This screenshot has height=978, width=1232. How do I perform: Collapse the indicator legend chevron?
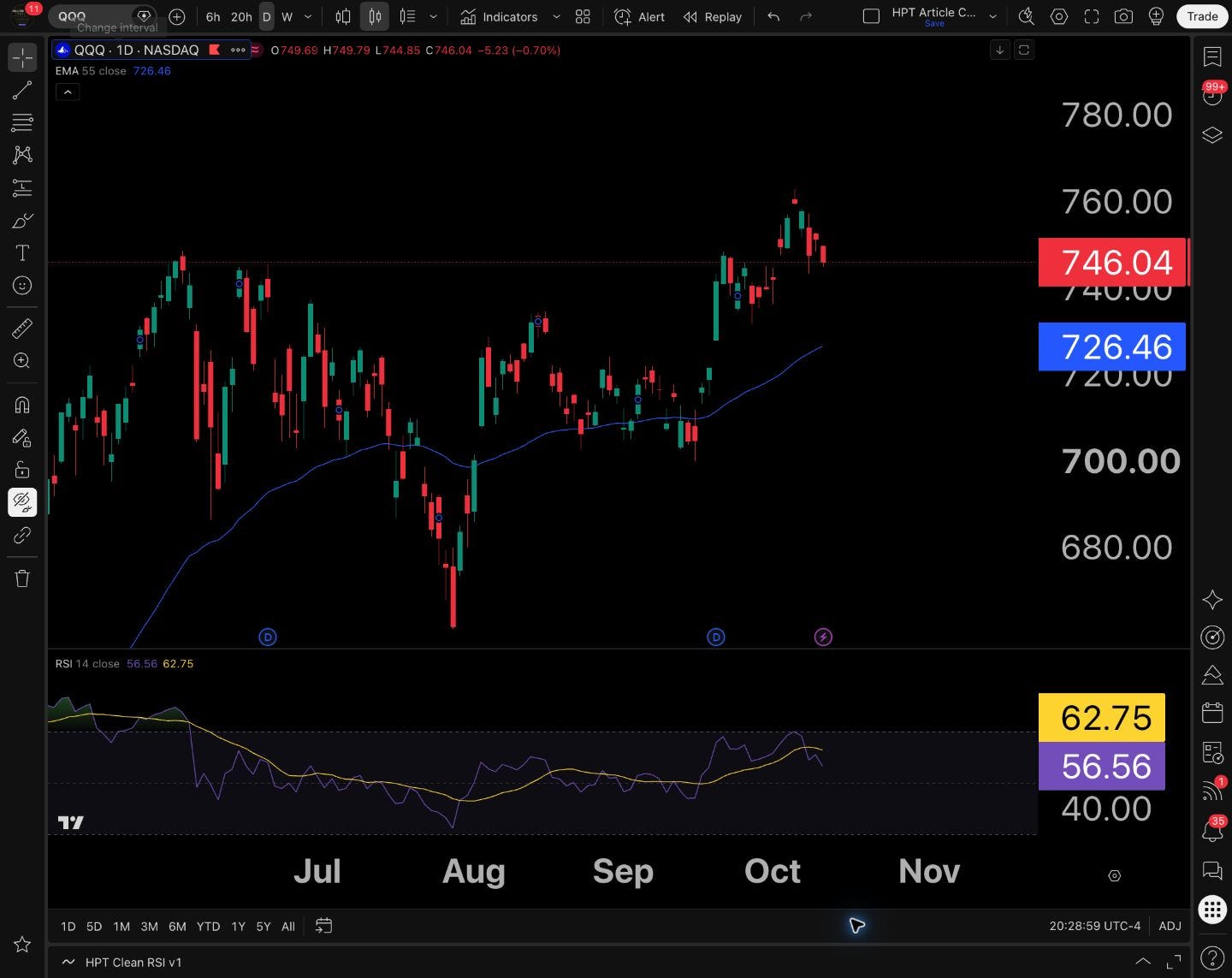[68, 92]
